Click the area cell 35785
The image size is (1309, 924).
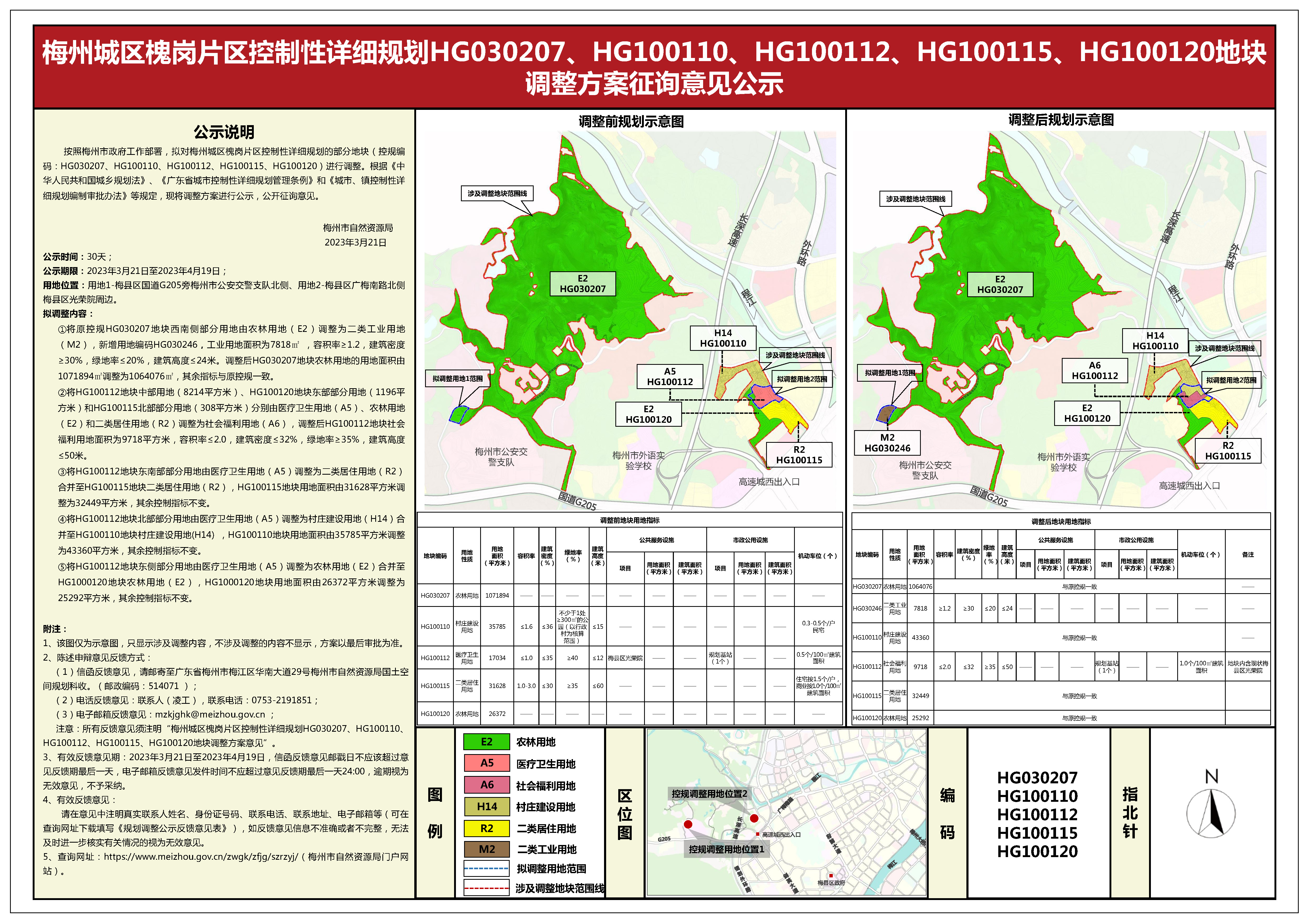tap(497, 626)
